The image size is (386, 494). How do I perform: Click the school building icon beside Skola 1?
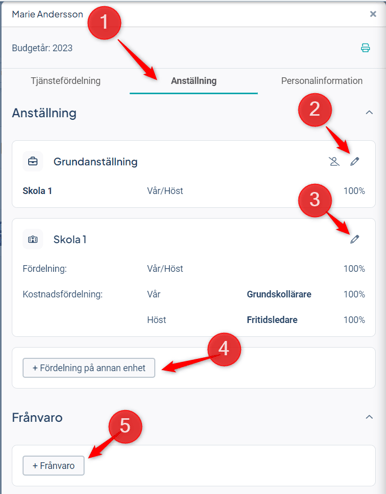[33, 239]
